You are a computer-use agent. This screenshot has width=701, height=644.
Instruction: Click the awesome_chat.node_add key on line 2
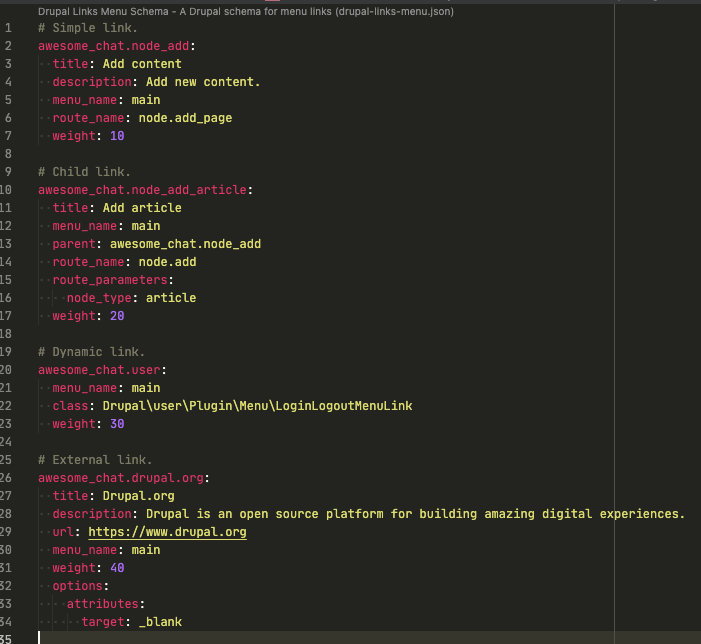114,46
